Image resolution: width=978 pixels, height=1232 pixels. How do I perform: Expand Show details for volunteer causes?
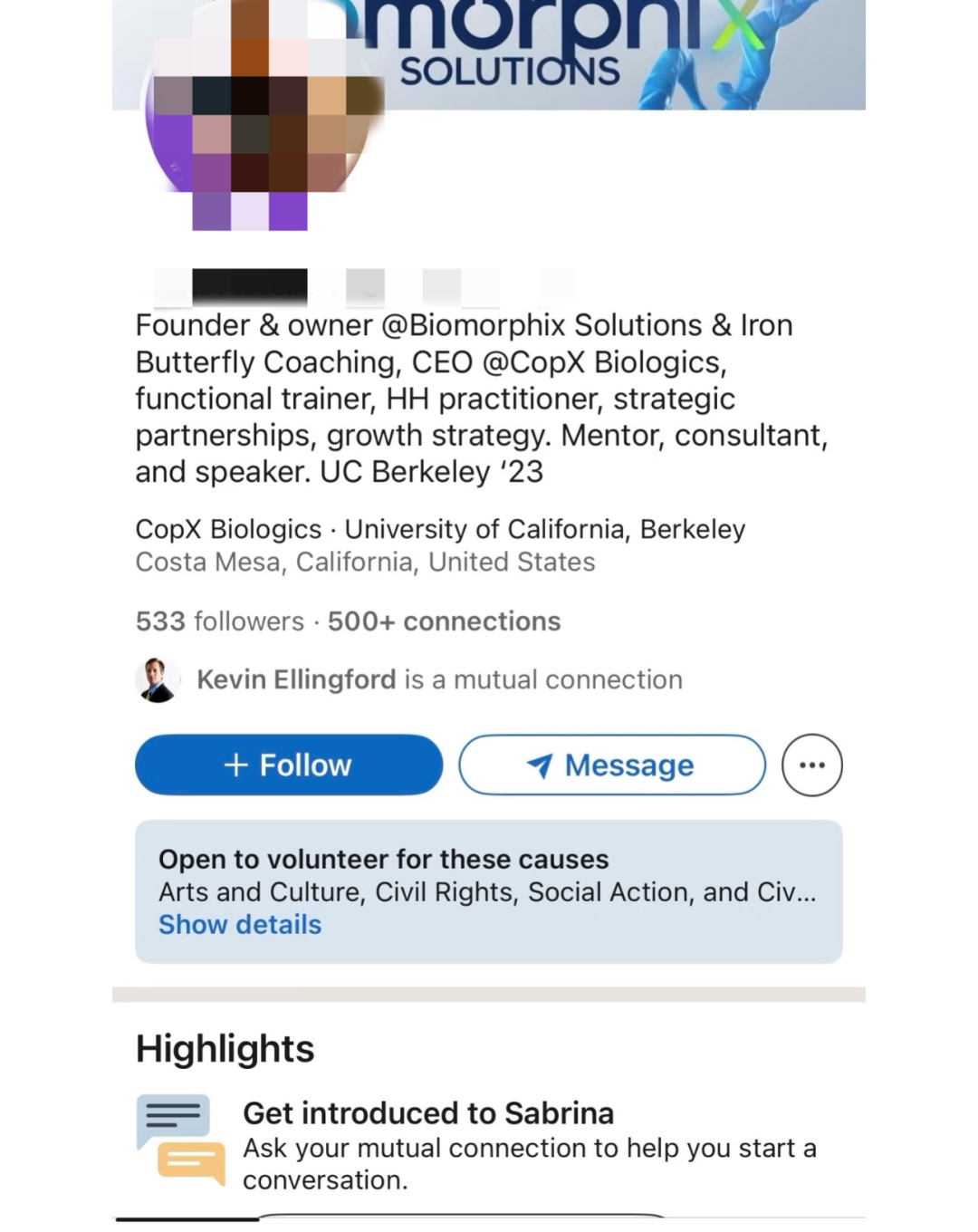click(240, 925)
